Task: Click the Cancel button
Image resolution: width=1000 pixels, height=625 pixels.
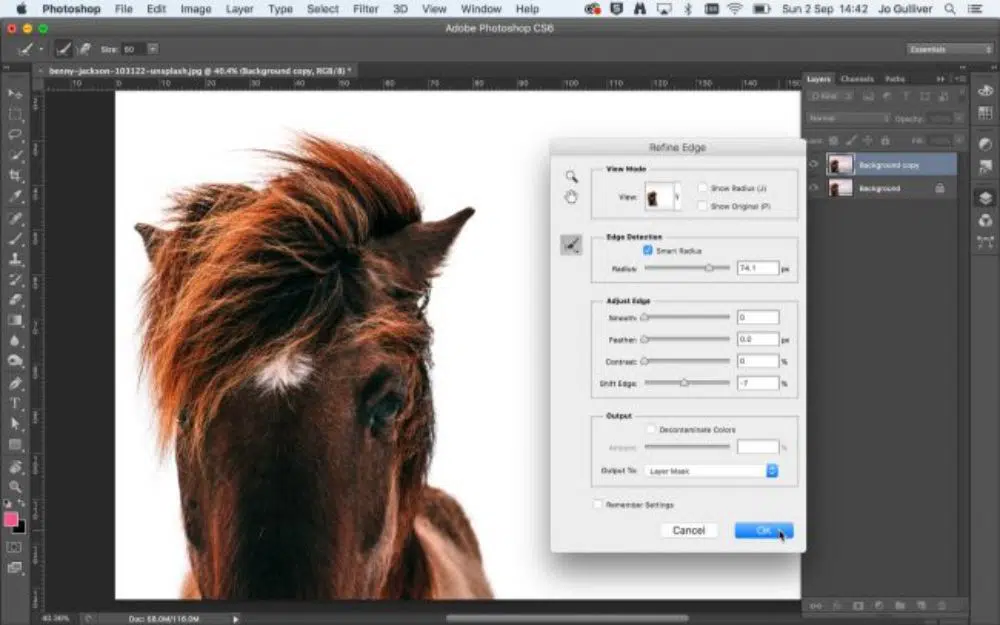Action: 688,530
